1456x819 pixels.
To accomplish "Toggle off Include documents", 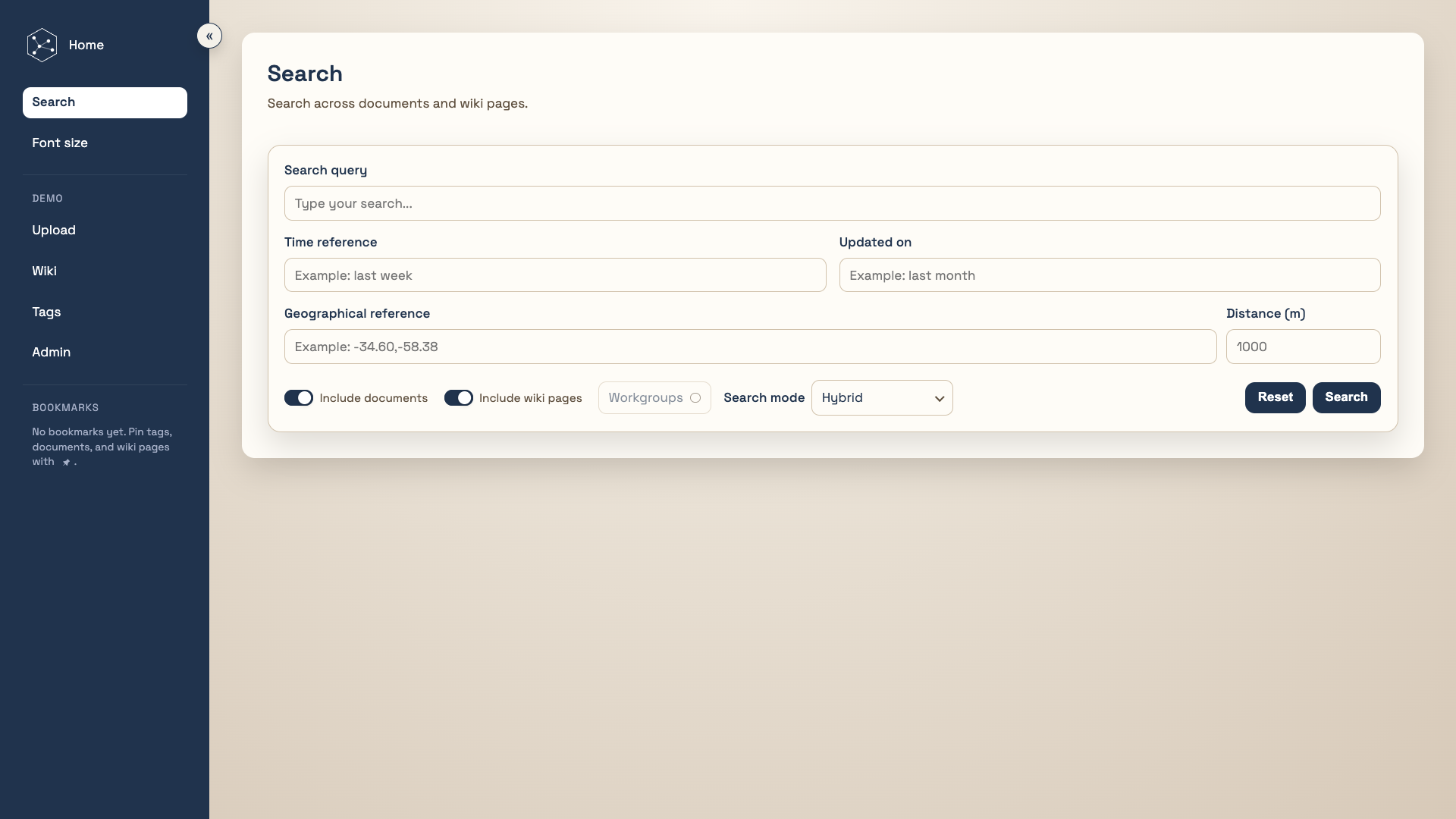I will tap(299, 397).
